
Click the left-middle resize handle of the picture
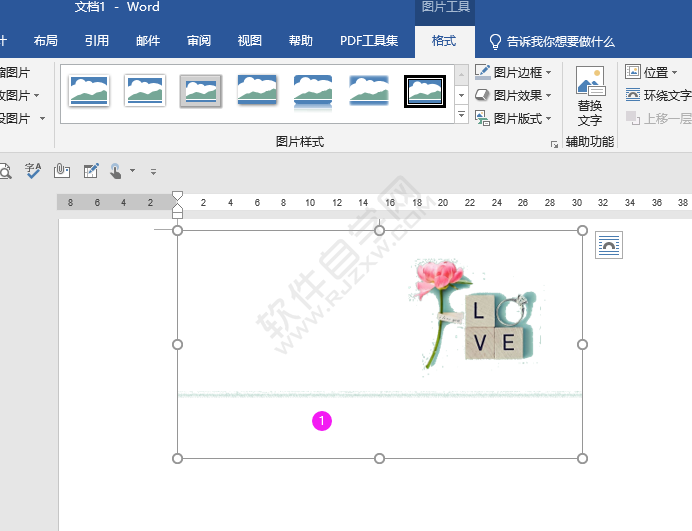(177, 344)
